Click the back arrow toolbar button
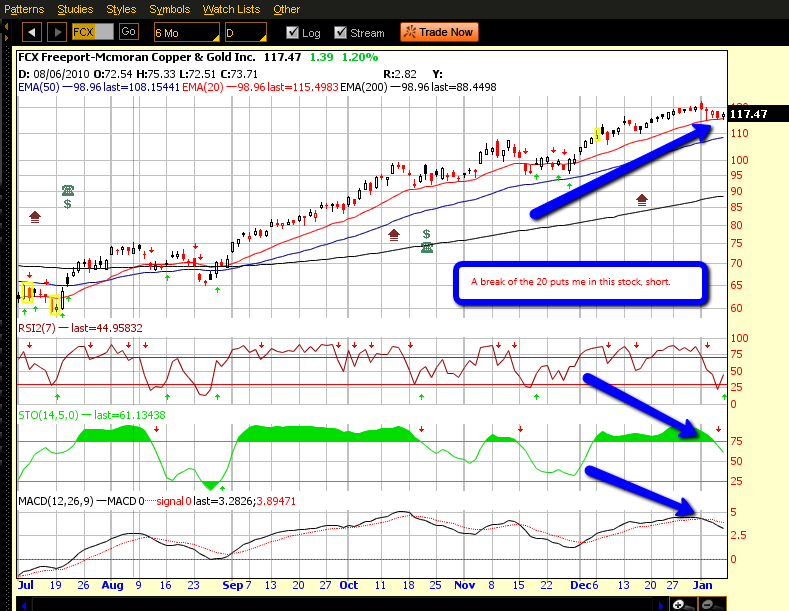The image size is (789, 611). click(32, 32)
